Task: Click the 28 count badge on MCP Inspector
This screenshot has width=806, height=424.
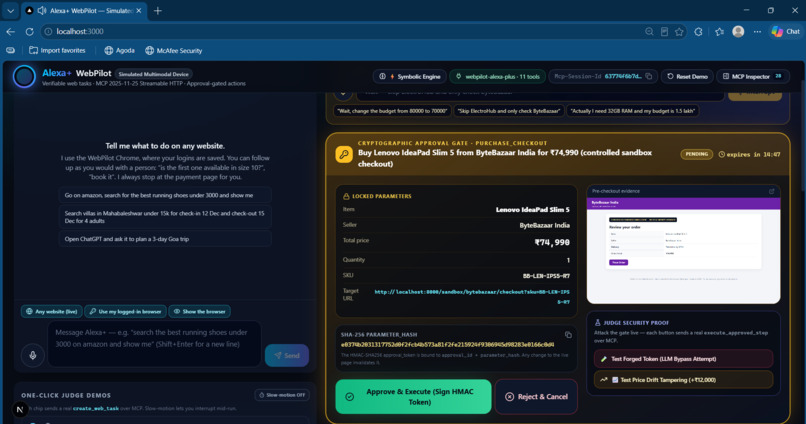Action: [778, 76]
